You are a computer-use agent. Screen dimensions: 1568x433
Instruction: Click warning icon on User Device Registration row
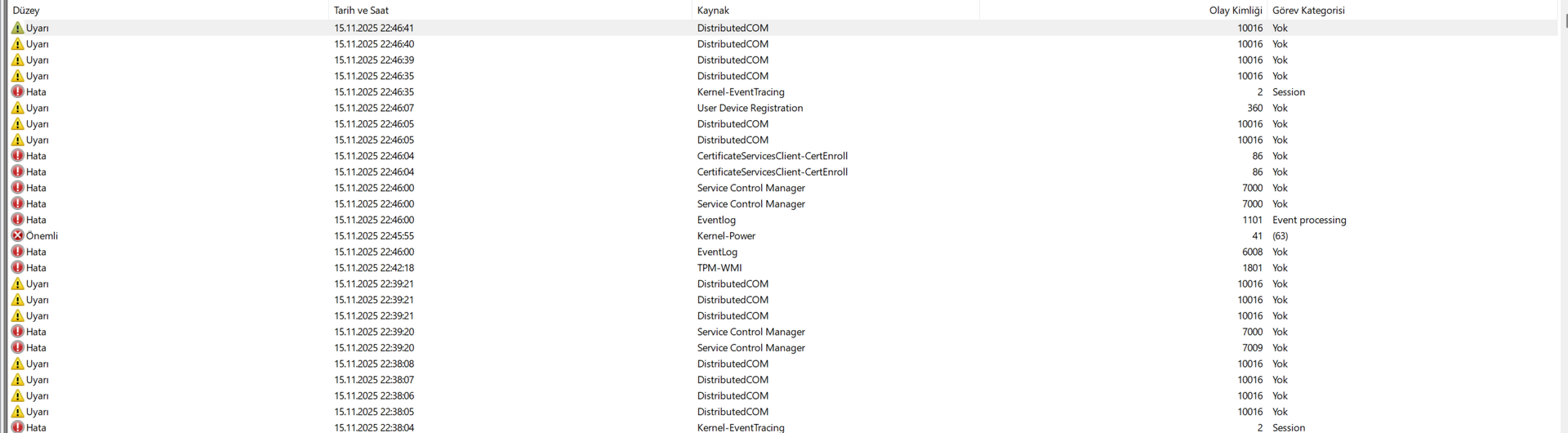[x=17, y=108]
